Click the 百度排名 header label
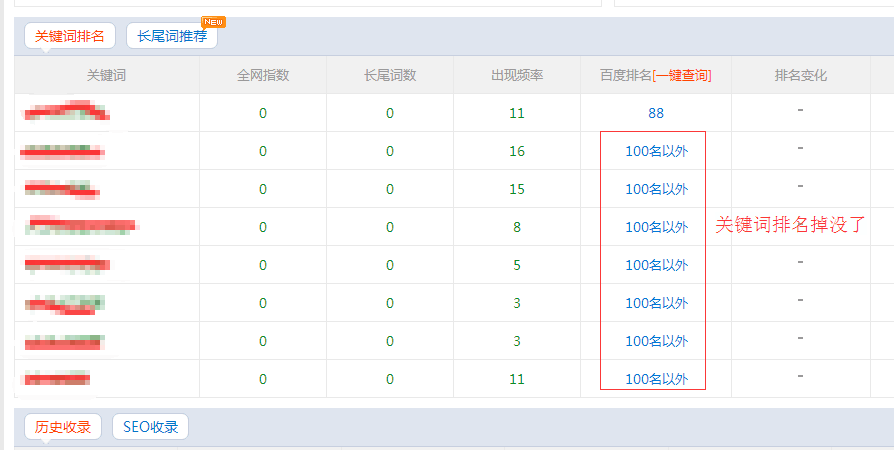 pos(625,75)
